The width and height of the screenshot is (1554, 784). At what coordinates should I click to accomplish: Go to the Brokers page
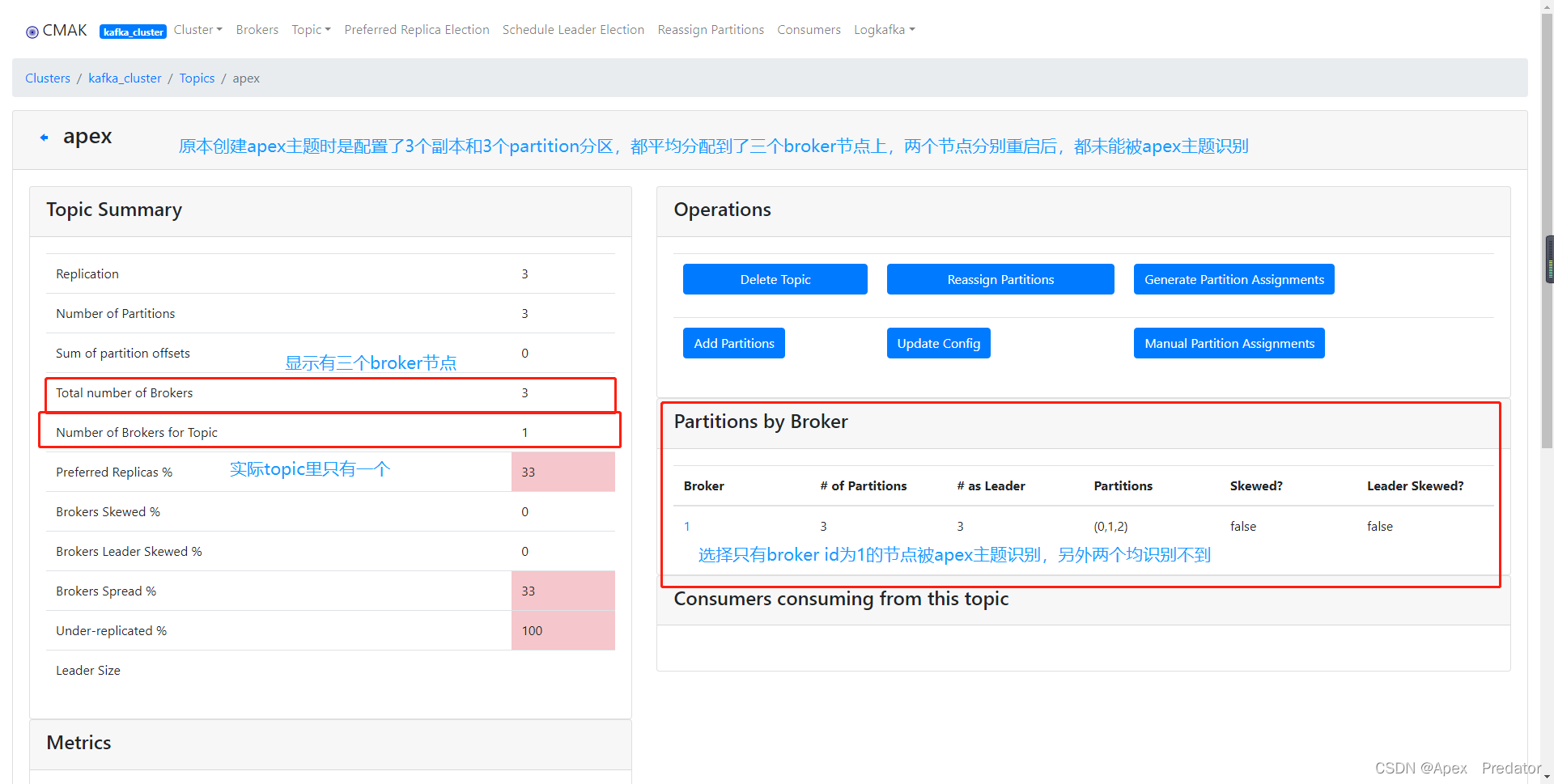257,30
